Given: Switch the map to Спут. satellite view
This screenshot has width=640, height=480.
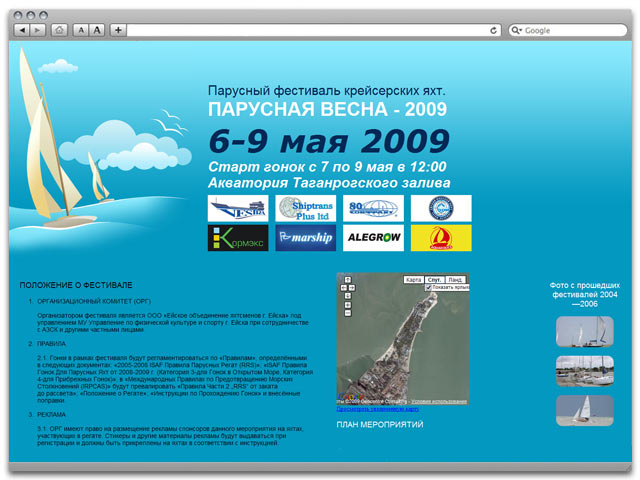Looking at the screenshot, I should click(434, 280).
